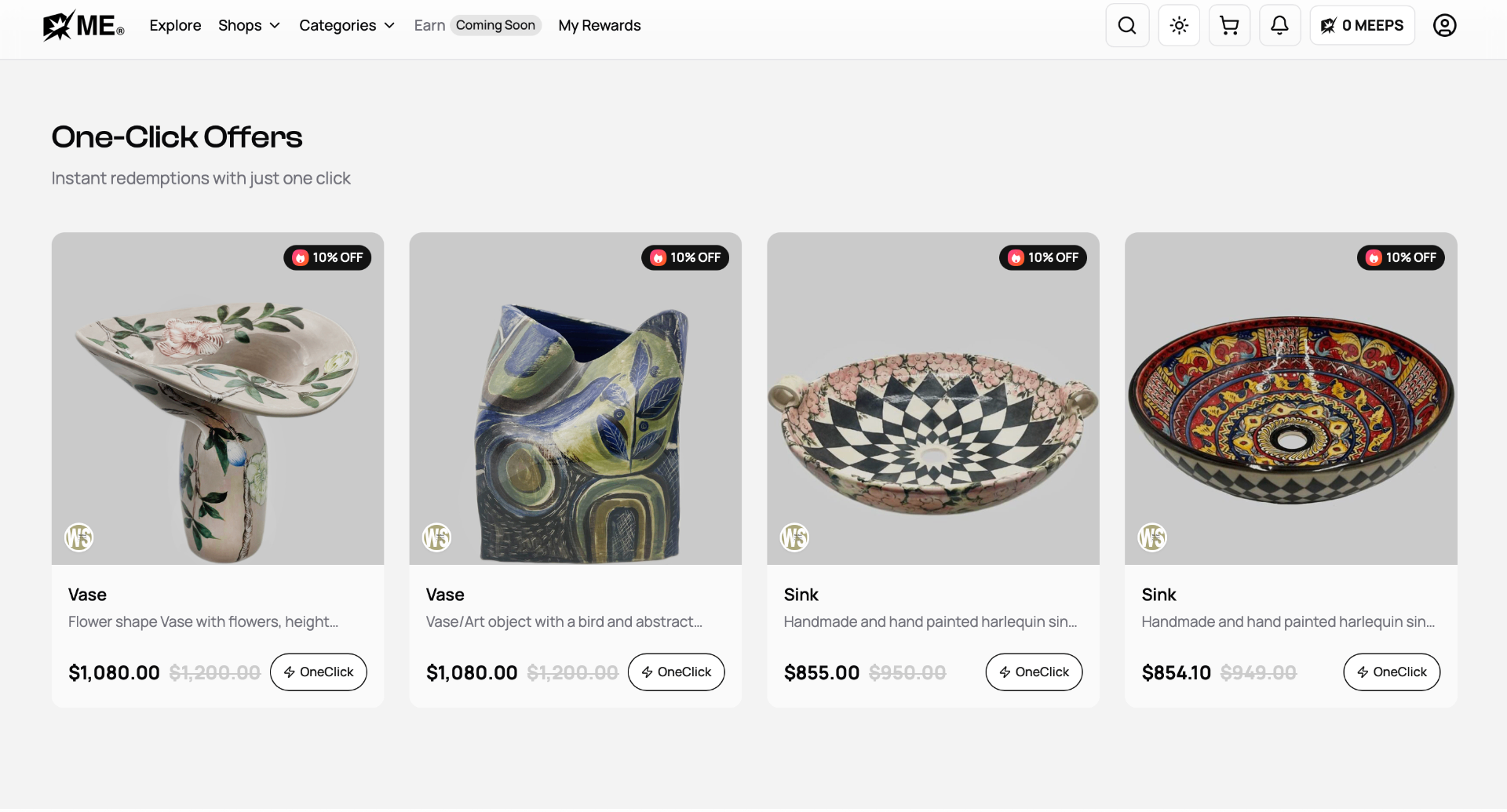Open the shop avatar on the first Vase
1507x812 pixels.
coord(78,537)
